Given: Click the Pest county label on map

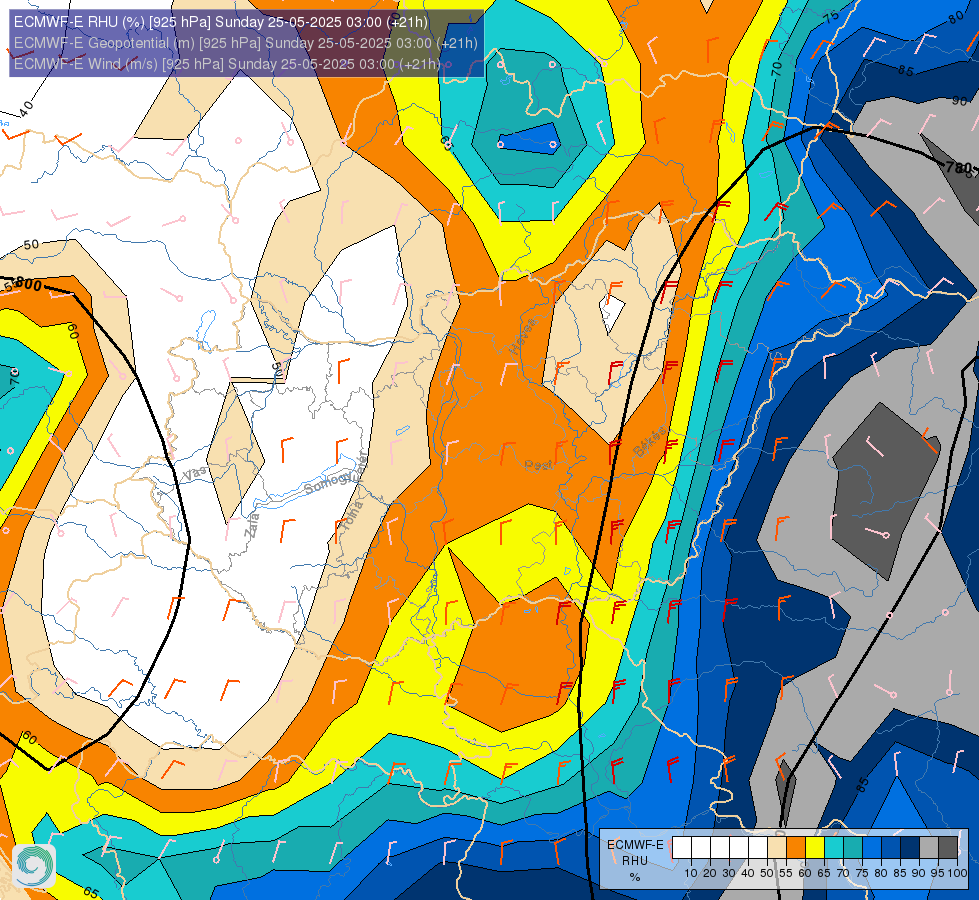Looking at the screenshot, I should (538, 465).
